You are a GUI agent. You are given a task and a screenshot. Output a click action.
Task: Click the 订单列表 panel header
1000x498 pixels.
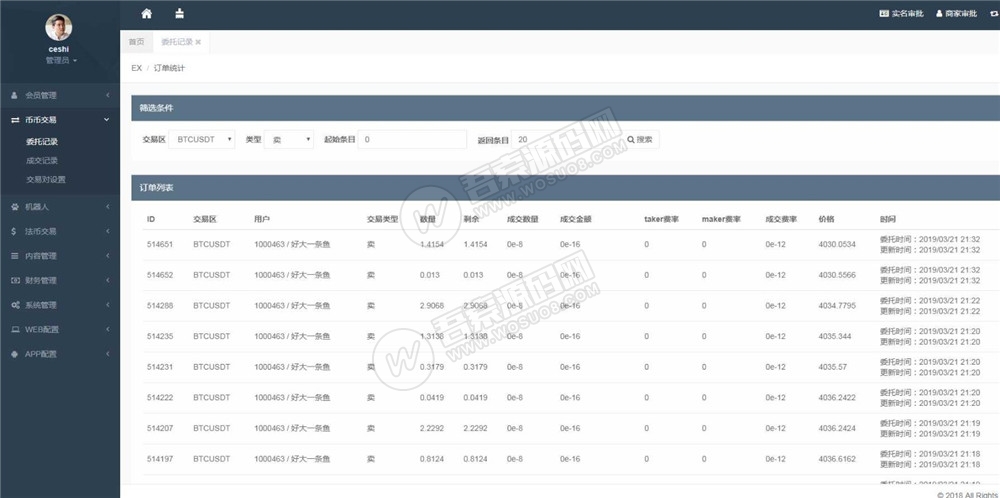pyautogui.click(x=566, y=188)
